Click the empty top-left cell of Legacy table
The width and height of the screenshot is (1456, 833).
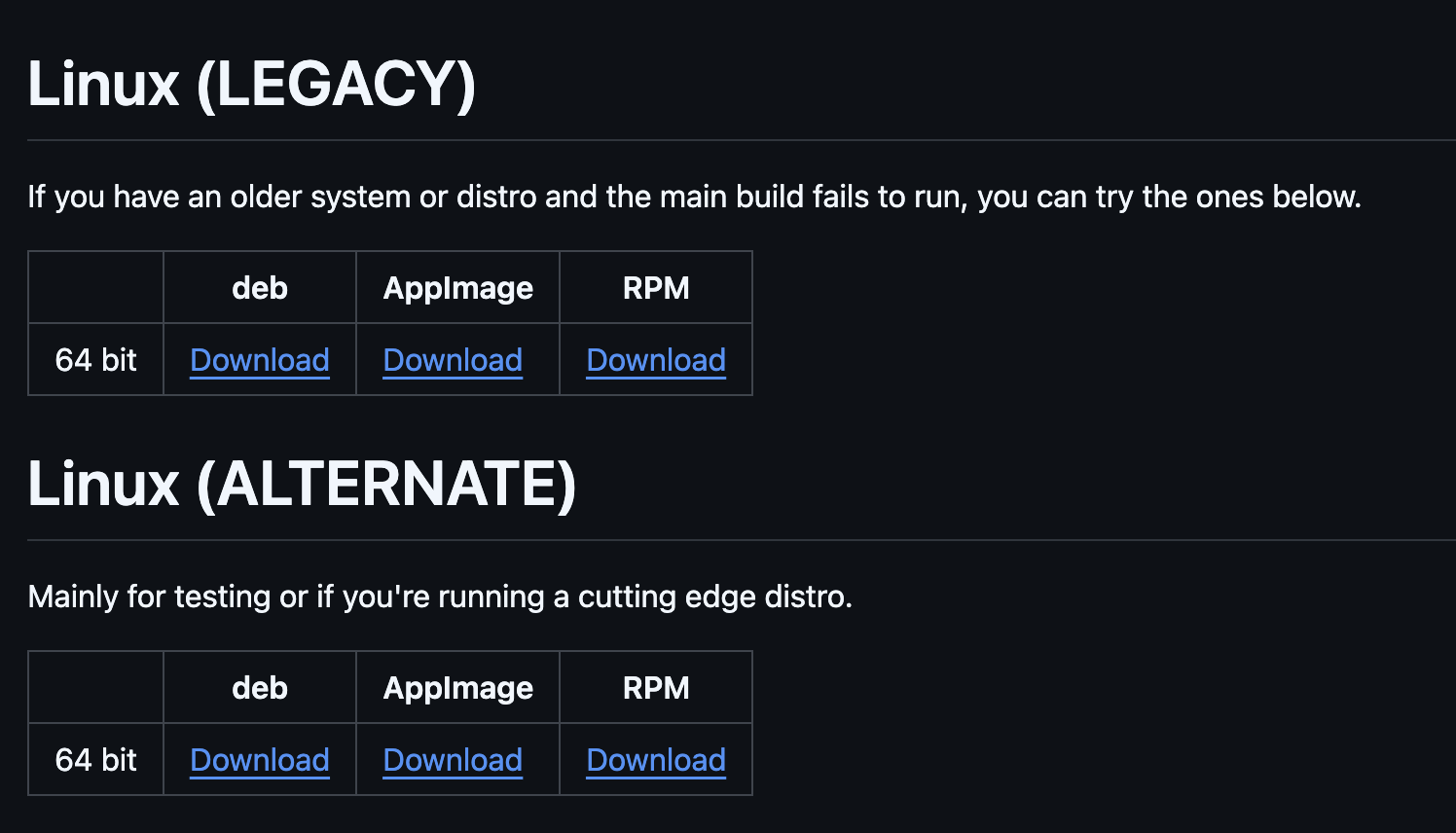click(96, 288)
